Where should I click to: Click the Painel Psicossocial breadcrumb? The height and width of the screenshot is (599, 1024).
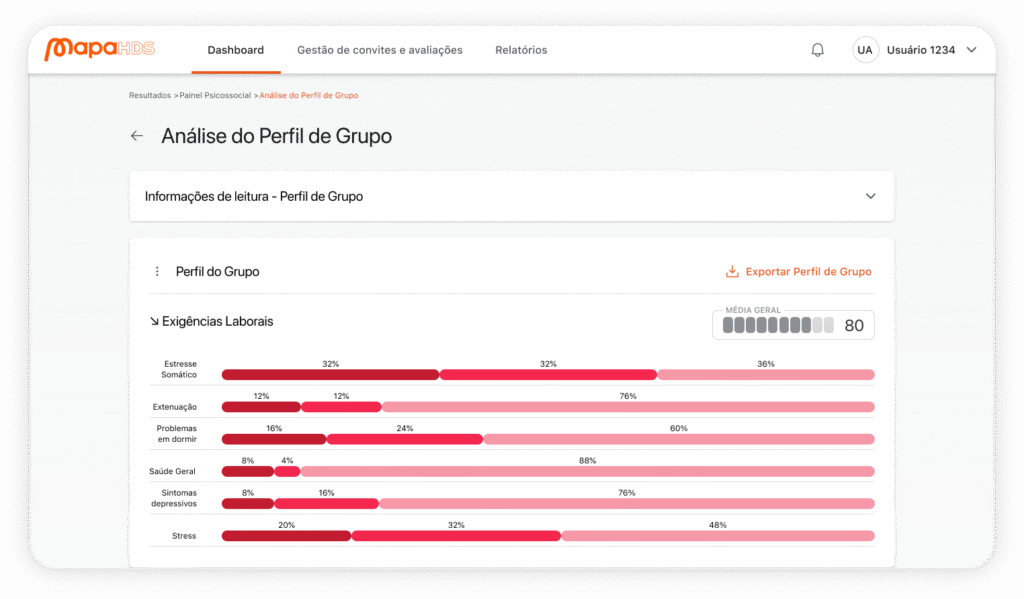[x=215, y=95]
